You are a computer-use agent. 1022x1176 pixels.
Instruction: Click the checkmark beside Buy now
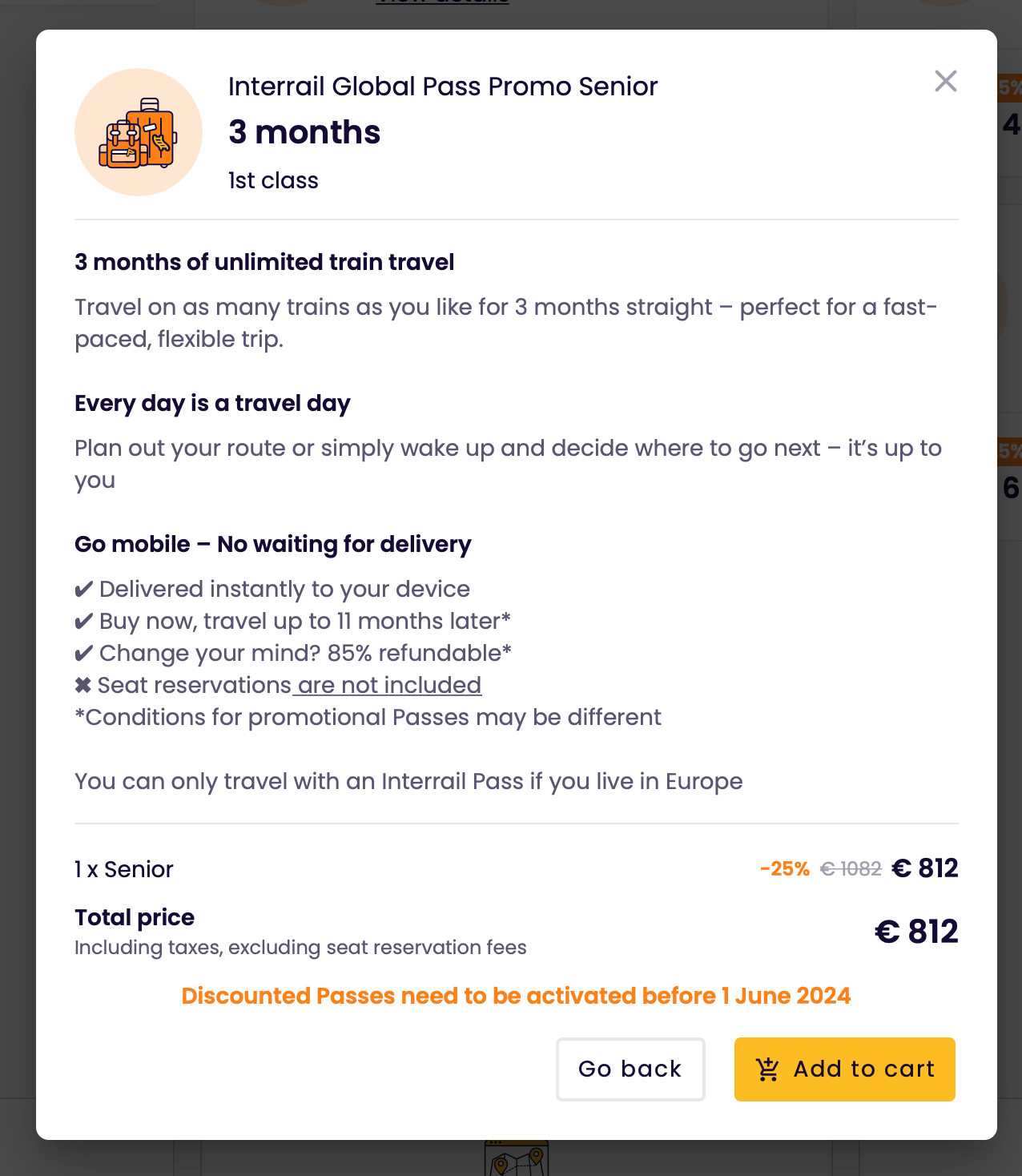click(84, 622)
